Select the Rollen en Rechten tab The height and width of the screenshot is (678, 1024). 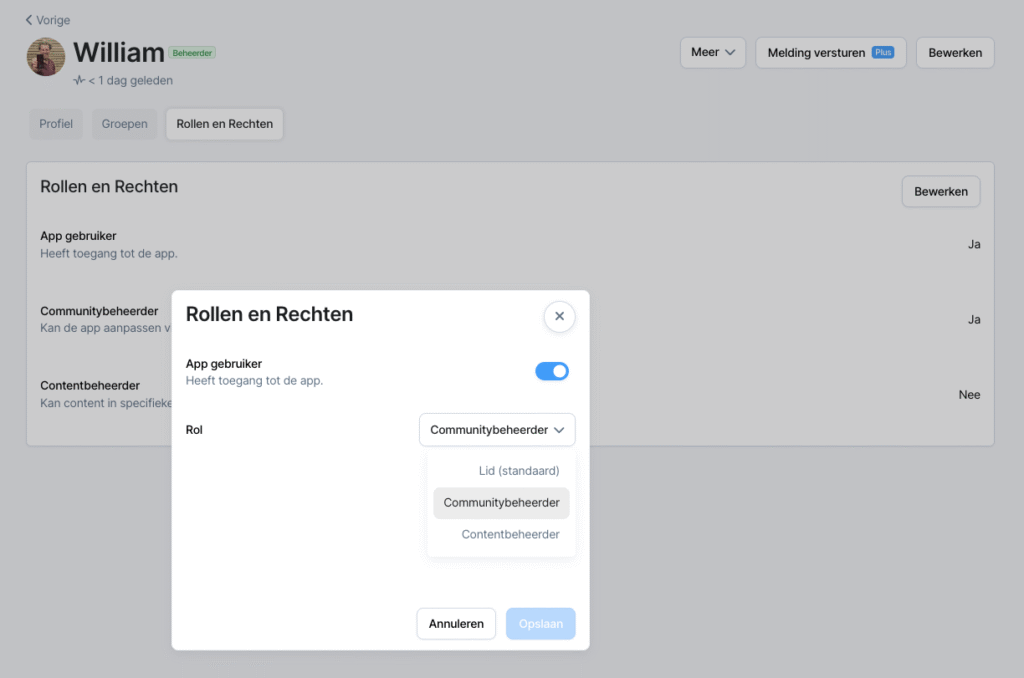click(224, 123)
